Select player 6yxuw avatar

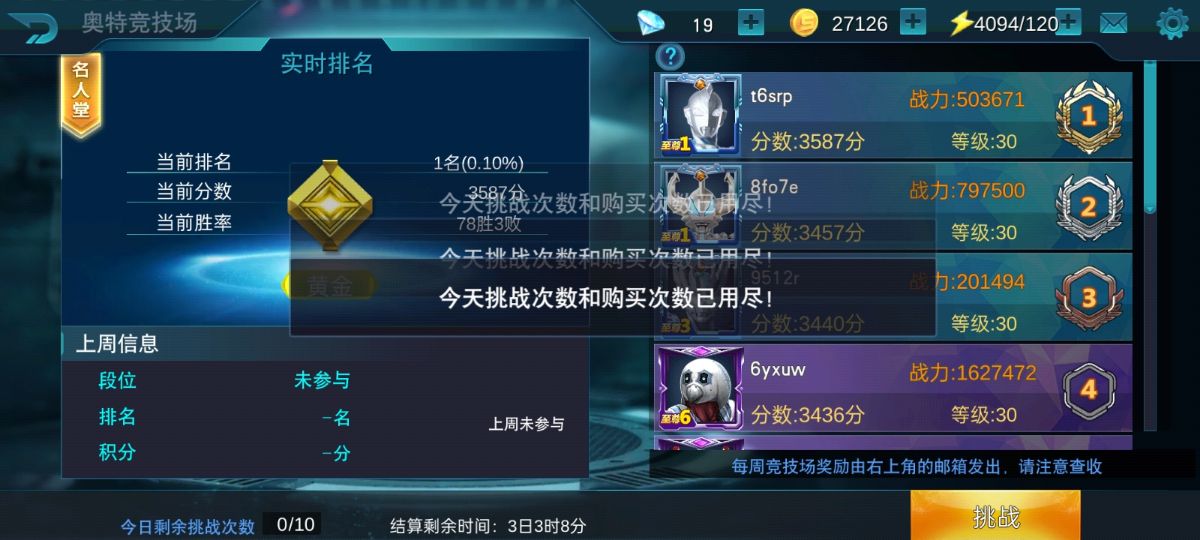(x=700, y=388)
